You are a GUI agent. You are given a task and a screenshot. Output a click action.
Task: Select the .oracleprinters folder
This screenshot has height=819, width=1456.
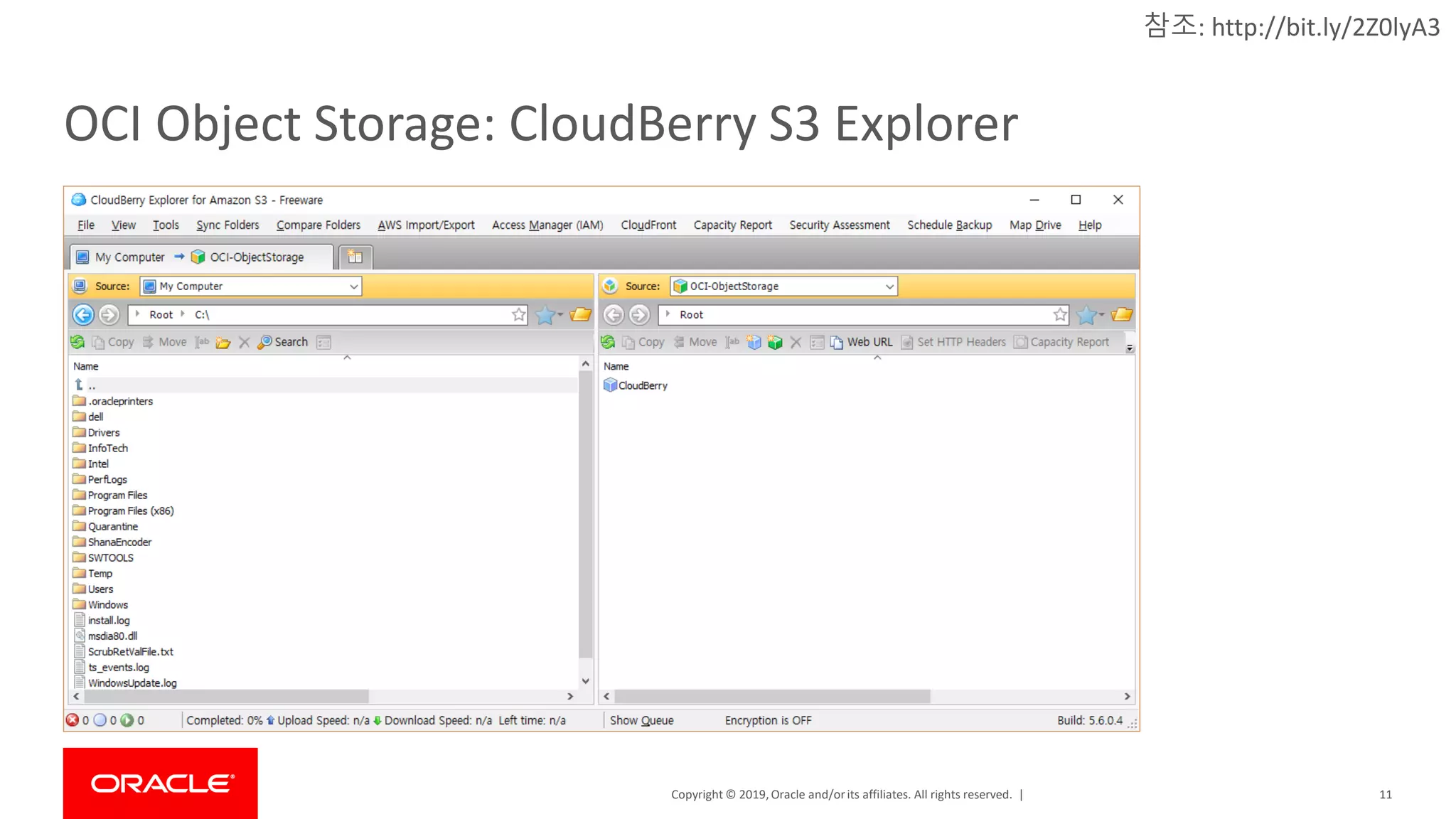click(x=113, y=401)
